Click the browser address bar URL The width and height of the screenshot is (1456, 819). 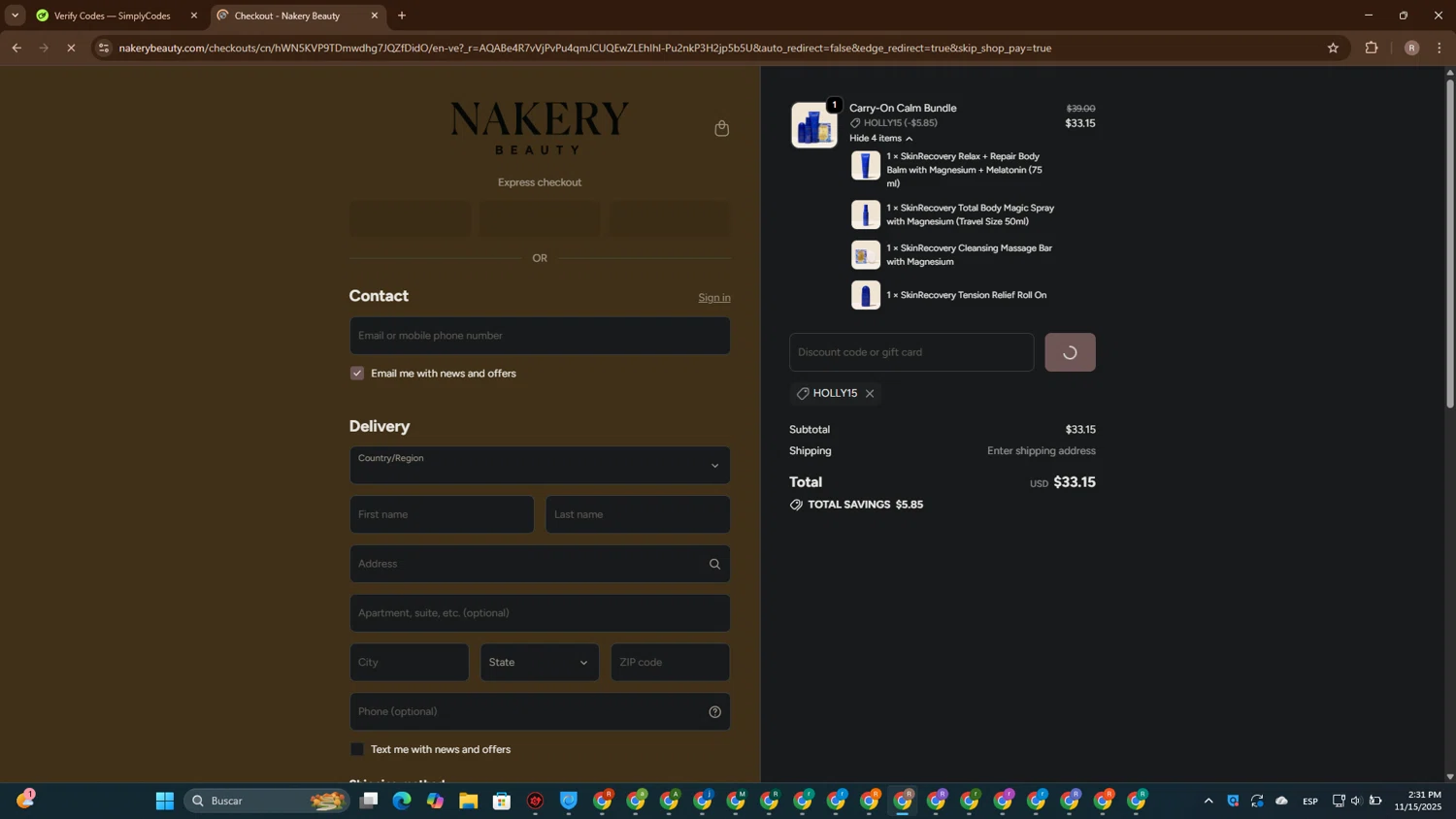click(585, 48)
